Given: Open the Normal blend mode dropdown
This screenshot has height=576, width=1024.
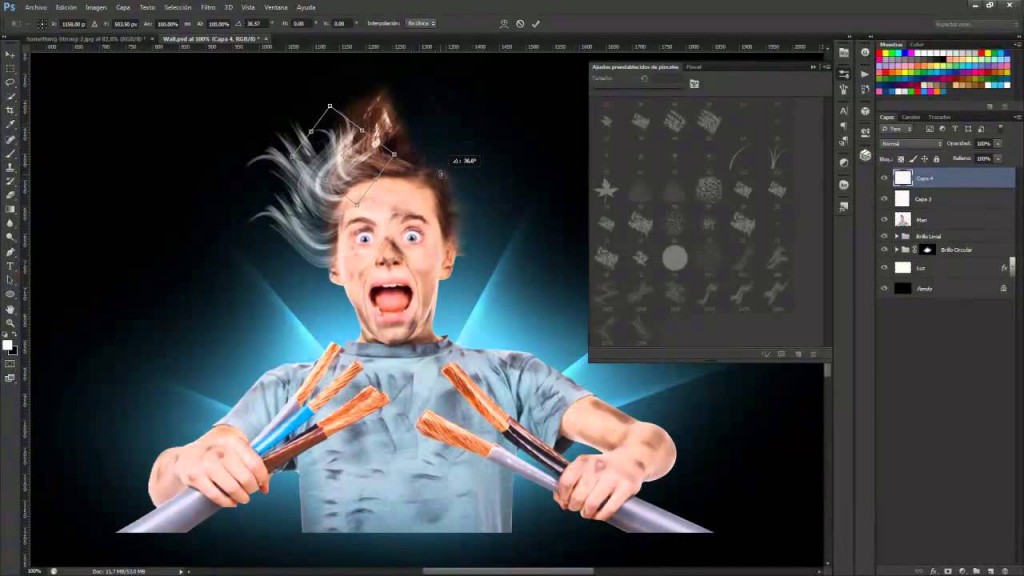Looking at the screenshot, I should point(911,144).
